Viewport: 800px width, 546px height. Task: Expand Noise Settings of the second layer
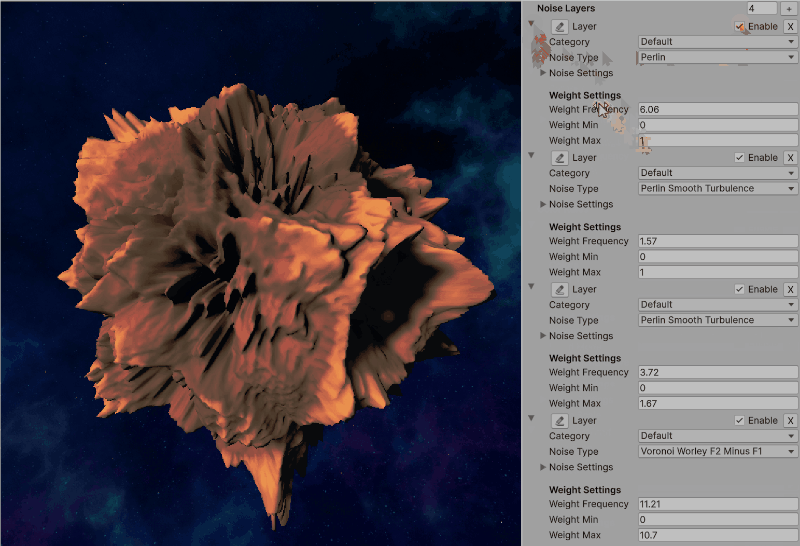point(543,204)
